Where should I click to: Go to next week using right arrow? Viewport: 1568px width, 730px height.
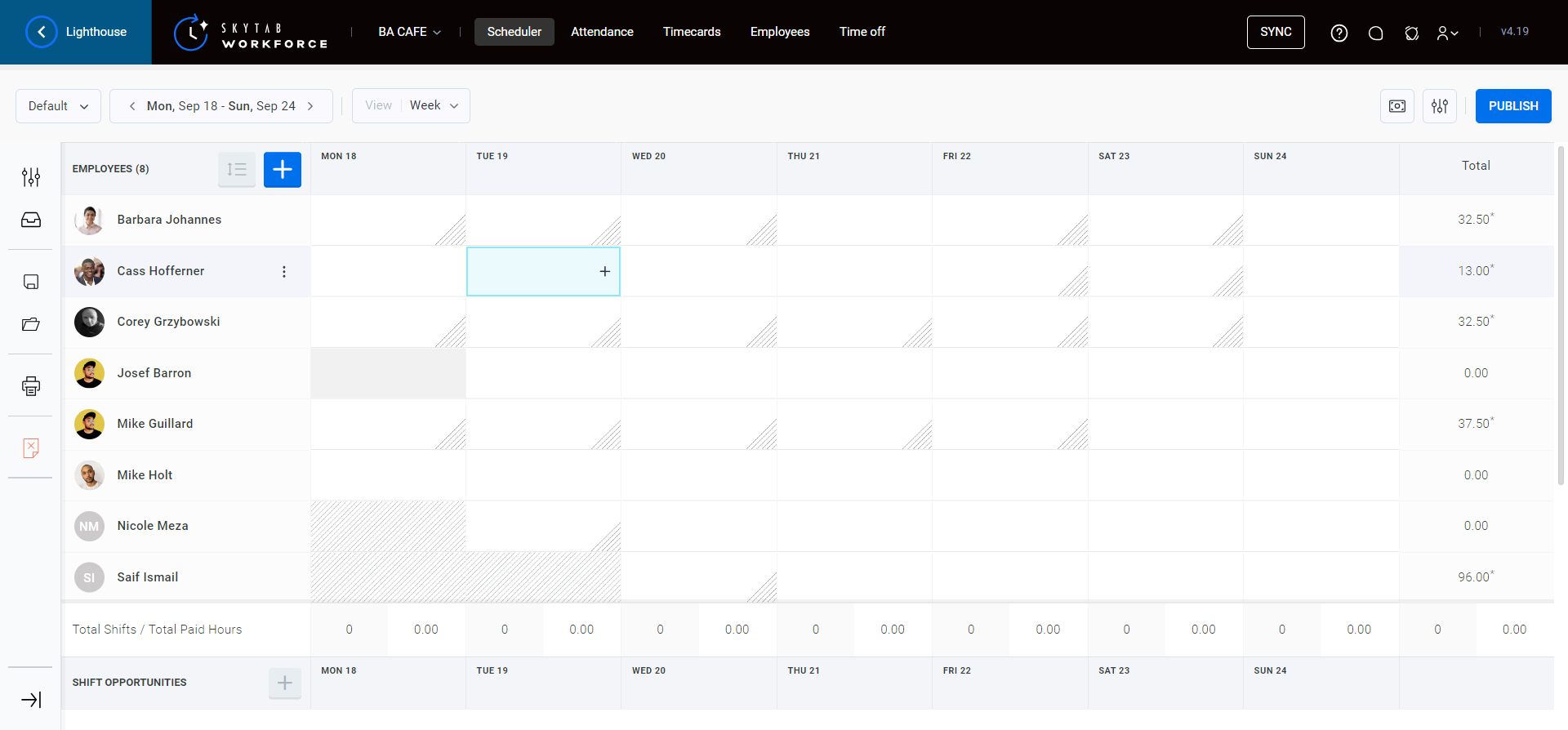tap(310, 106)
